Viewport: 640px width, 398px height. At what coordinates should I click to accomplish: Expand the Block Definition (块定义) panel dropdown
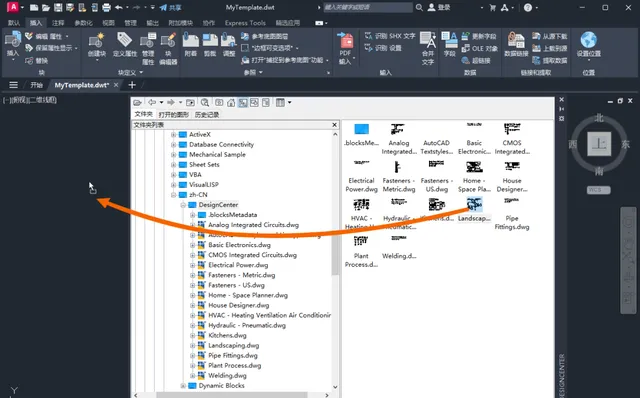point(141,73)
